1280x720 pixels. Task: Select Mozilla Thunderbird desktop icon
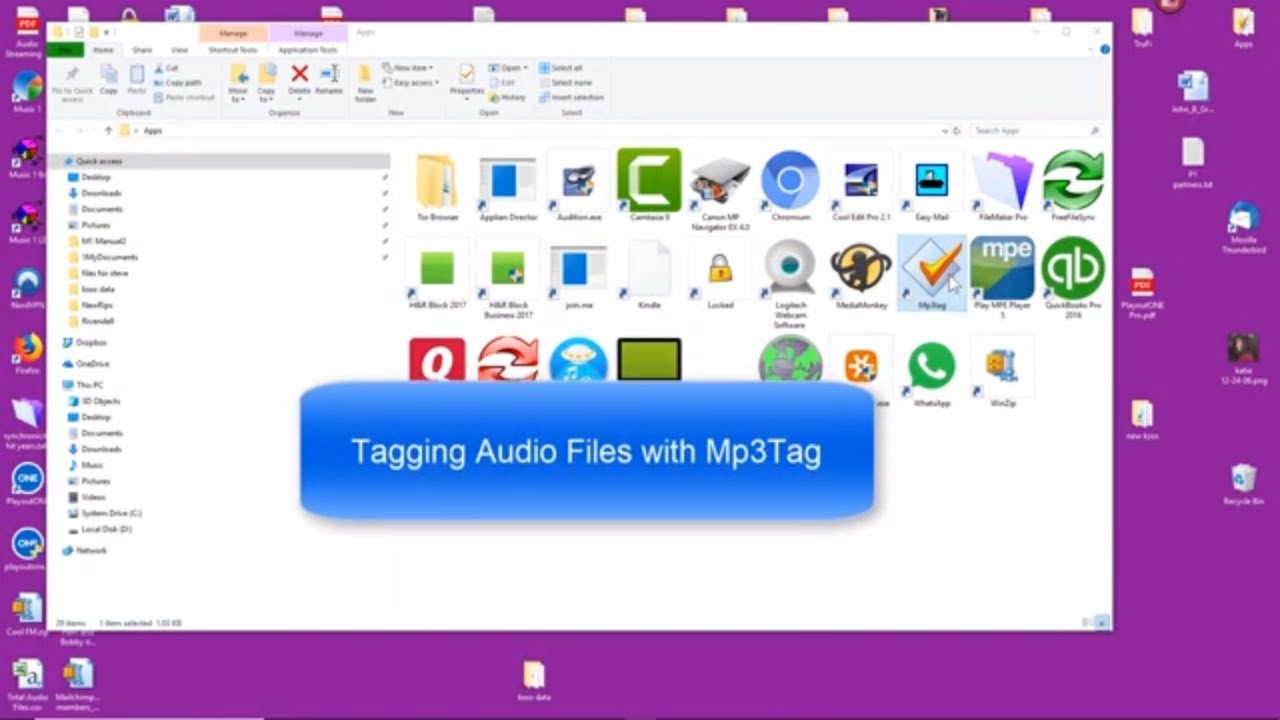(1243, 228)
